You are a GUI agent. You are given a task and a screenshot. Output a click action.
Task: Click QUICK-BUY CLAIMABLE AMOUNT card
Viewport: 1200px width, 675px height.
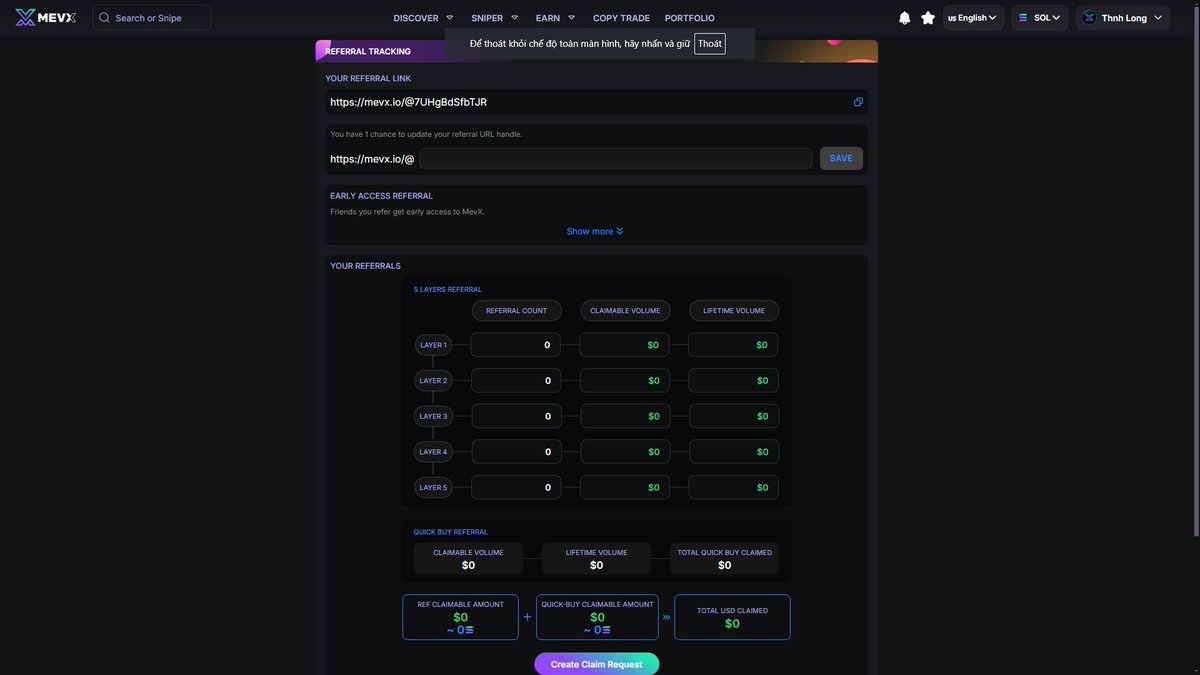coord(597,617)
